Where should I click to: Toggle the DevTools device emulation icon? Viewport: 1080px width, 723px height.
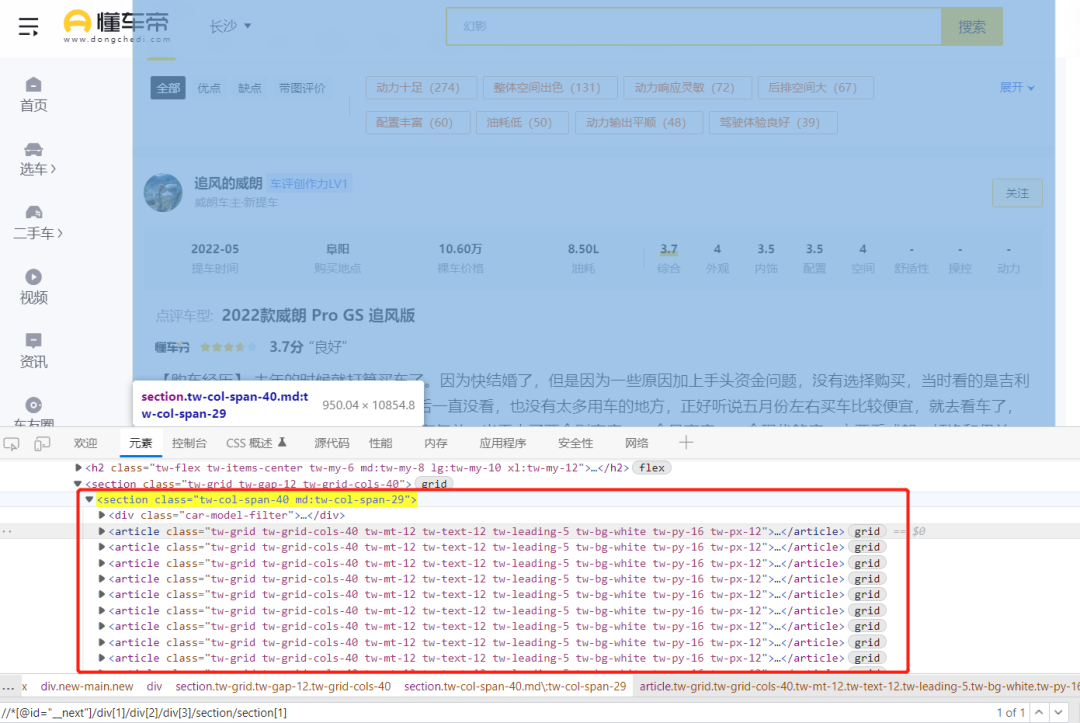pyautogui.click(x=42, y=443)
